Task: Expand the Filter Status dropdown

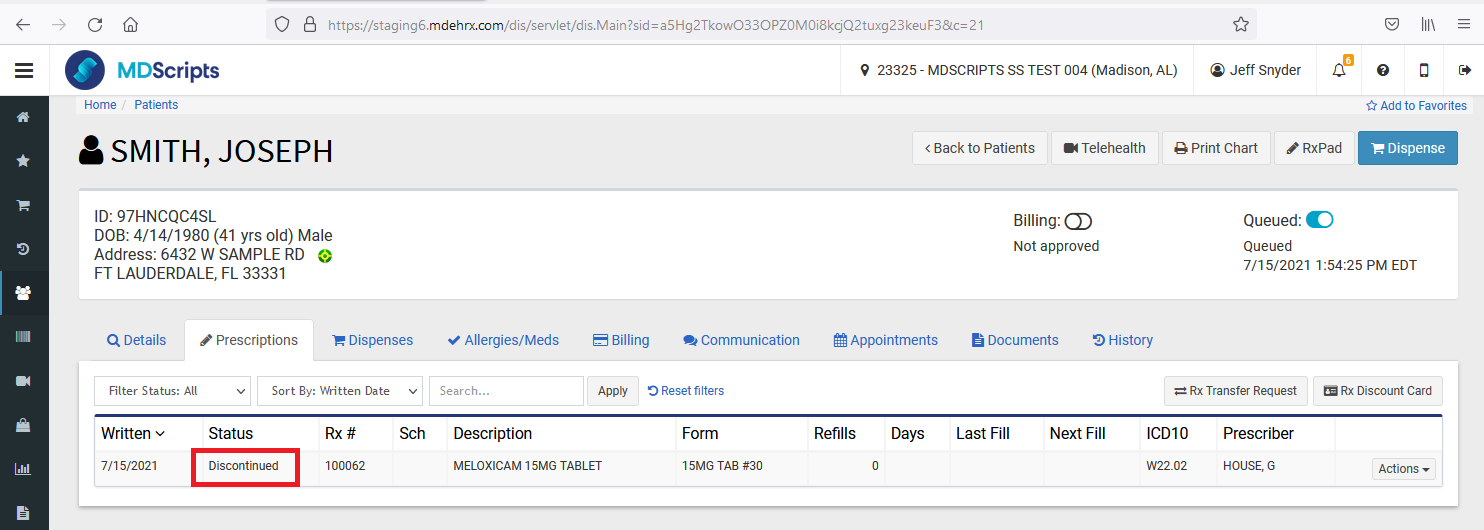Action: point(172,391)
